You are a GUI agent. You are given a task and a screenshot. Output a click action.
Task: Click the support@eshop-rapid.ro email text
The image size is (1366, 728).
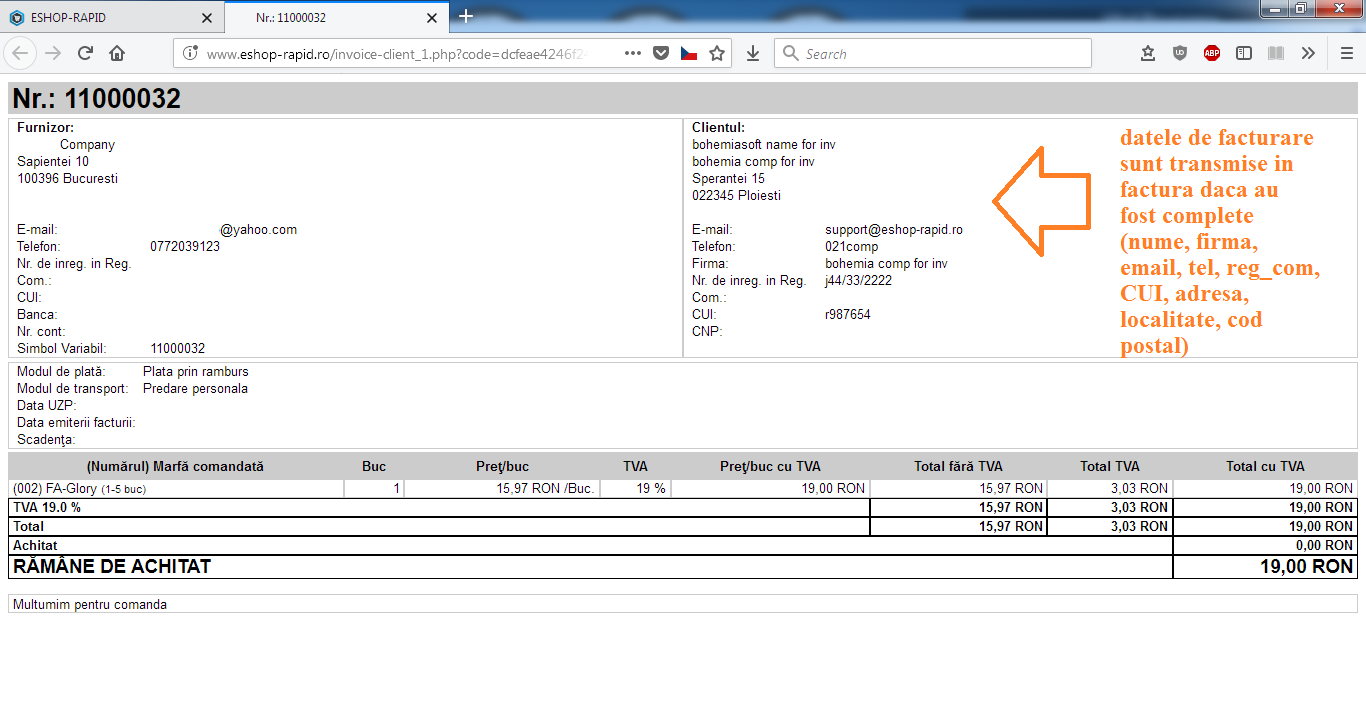[894, 229]
